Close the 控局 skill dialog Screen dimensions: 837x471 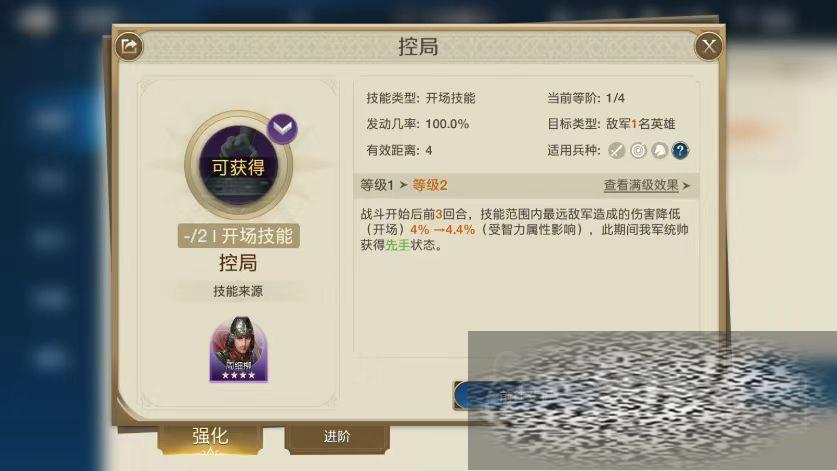[x=709, y=46]
